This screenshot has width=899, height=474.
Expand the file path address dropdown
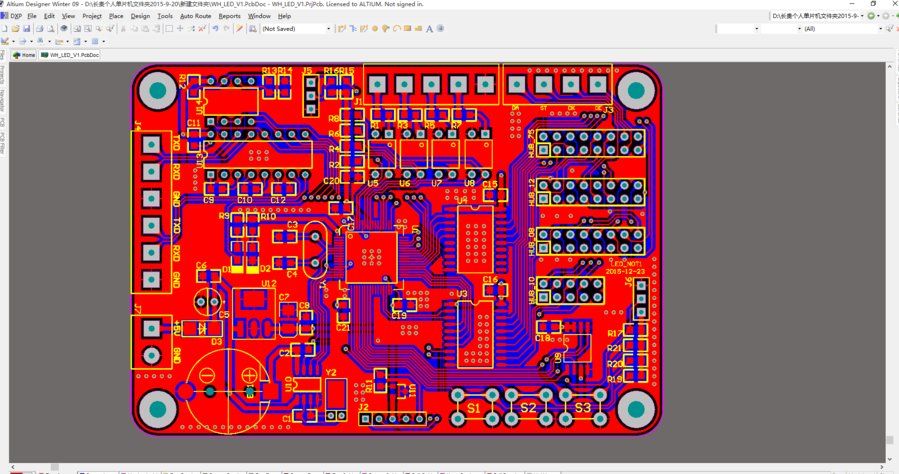(861, 16)
